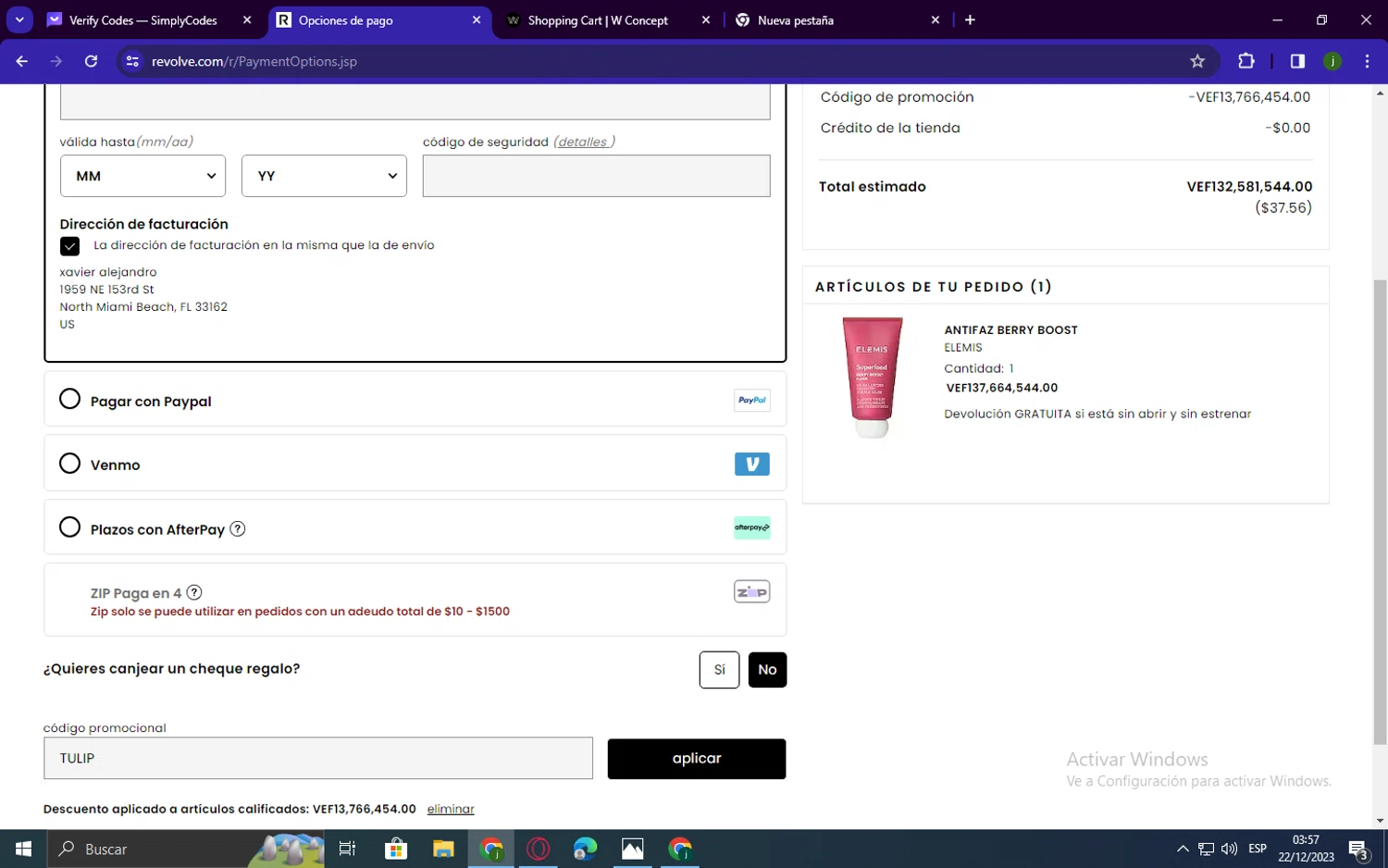Switch to Shopping Cart W Concept tab
The height and width of the screenshot is (868, 1388).
click(x=598, y=20)
